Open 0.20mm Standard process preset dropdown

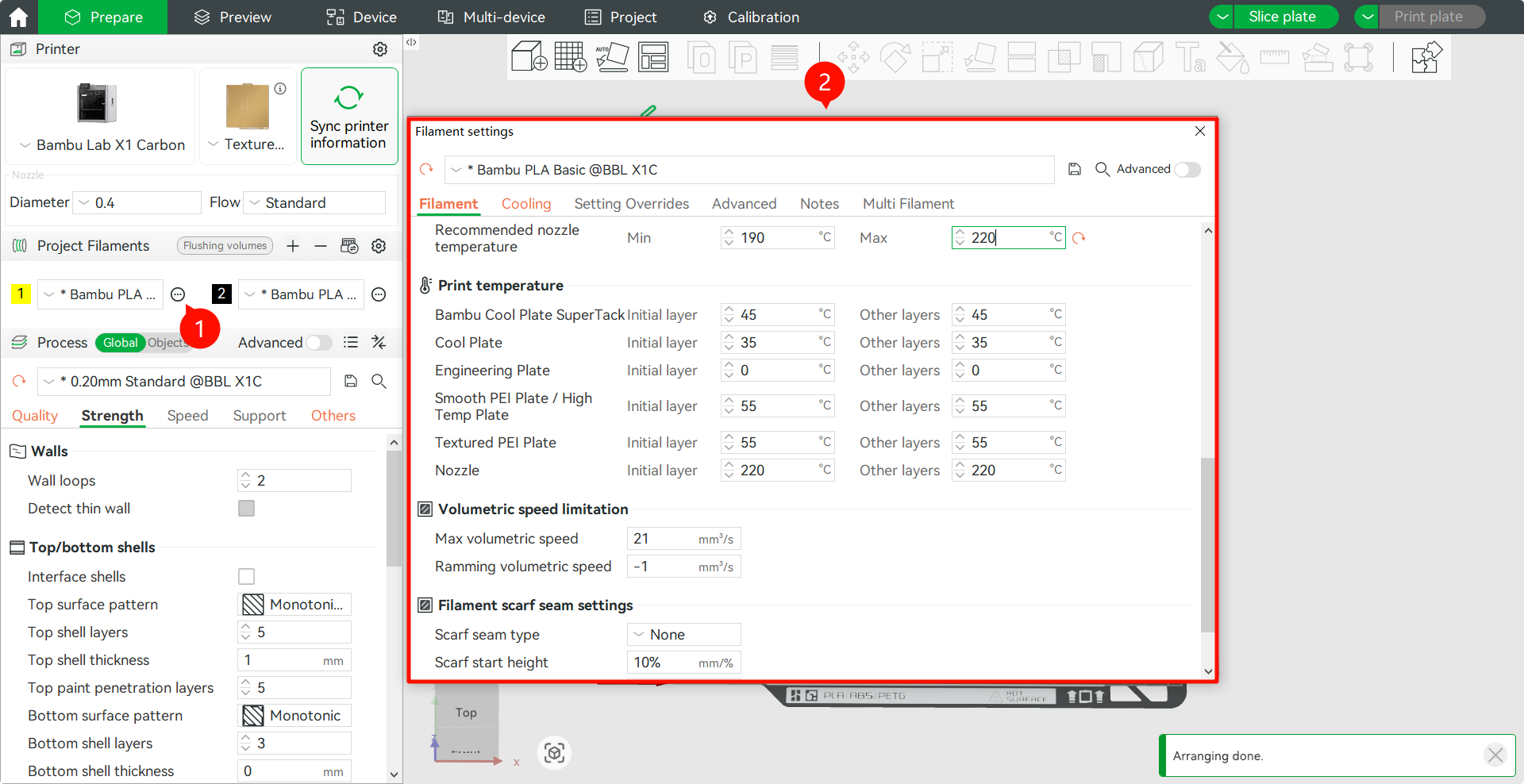click(183, 382)
